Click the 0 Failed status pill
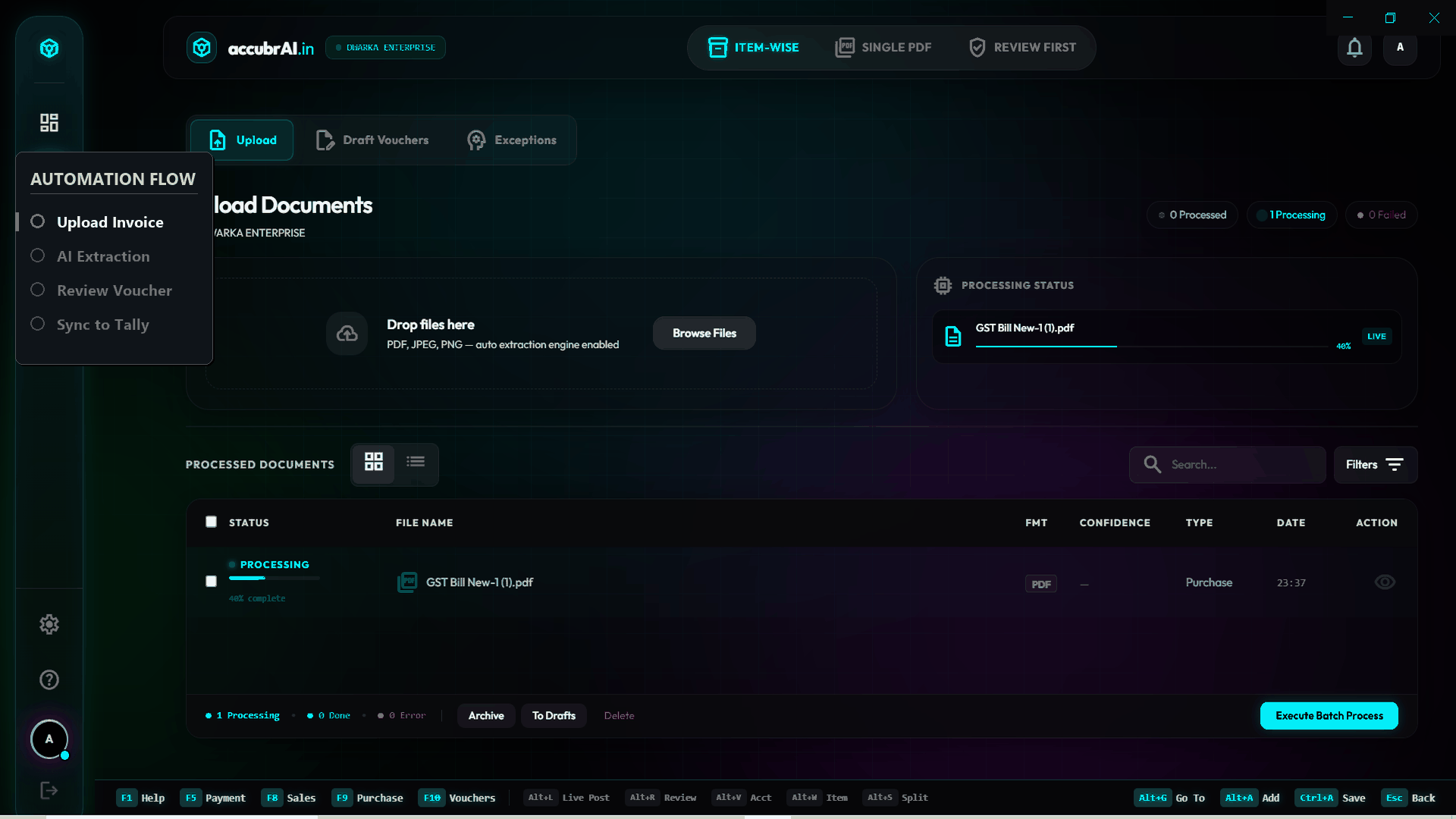This screenshot has width=1456, height=819. coord(1382,215)
